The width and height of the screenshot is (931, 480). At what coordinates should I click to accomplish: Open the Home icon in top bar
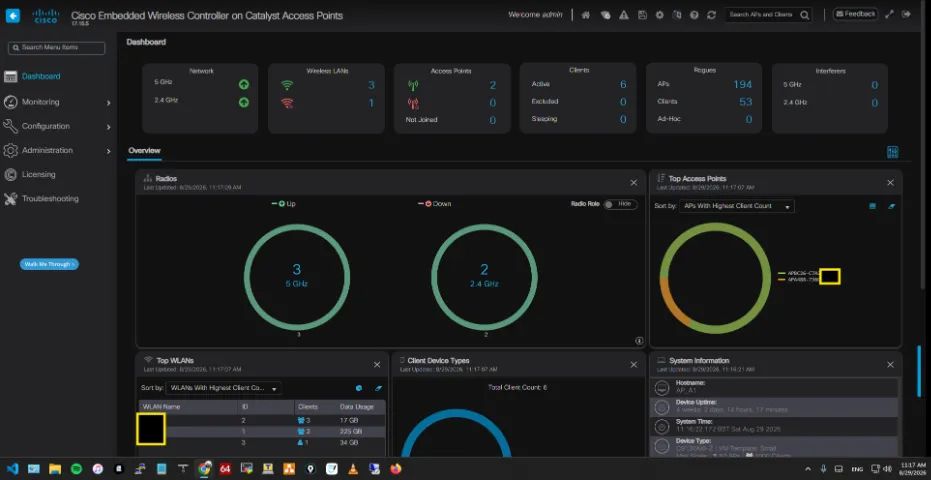[x=586, y=15]
